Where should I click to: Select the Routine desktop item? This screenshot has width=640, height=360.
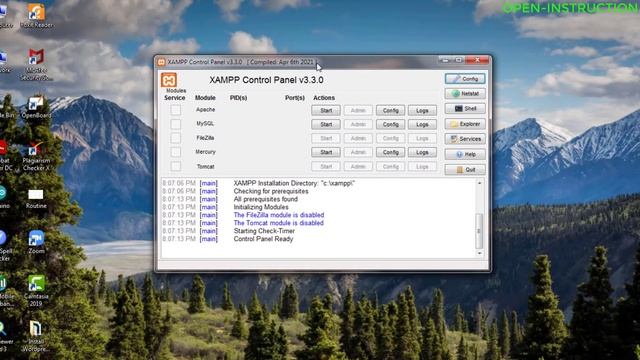pos(36,199)
